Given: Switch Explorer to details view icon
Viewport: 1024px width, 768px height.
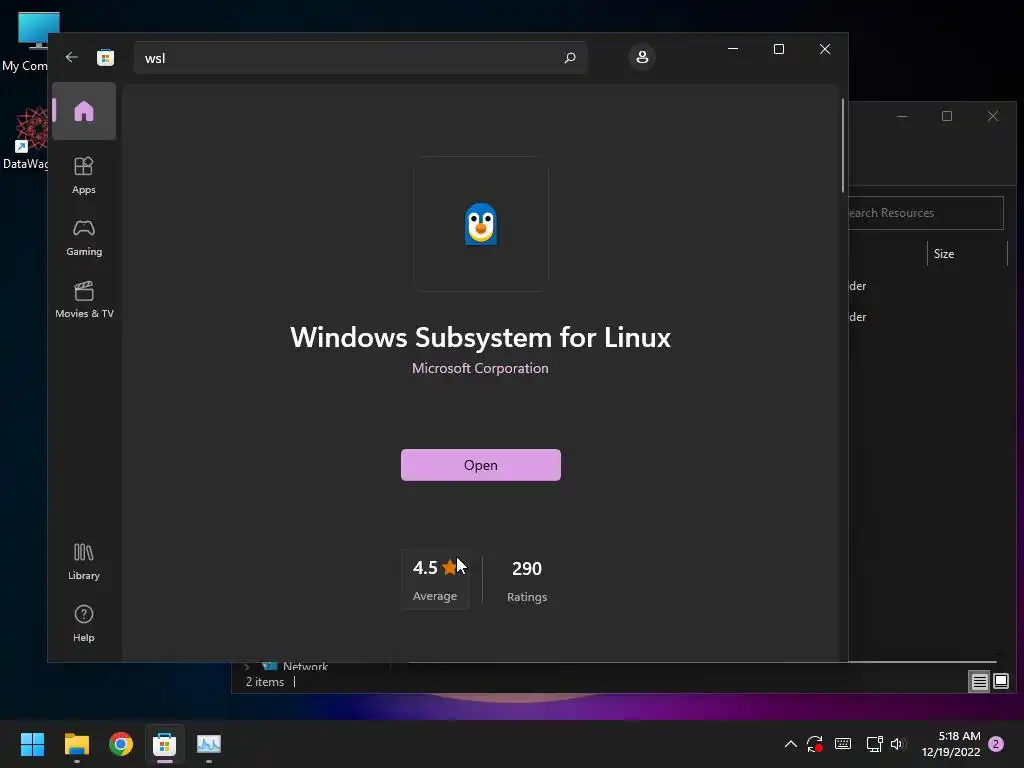Looking at the screenshot, I should 980,682.
